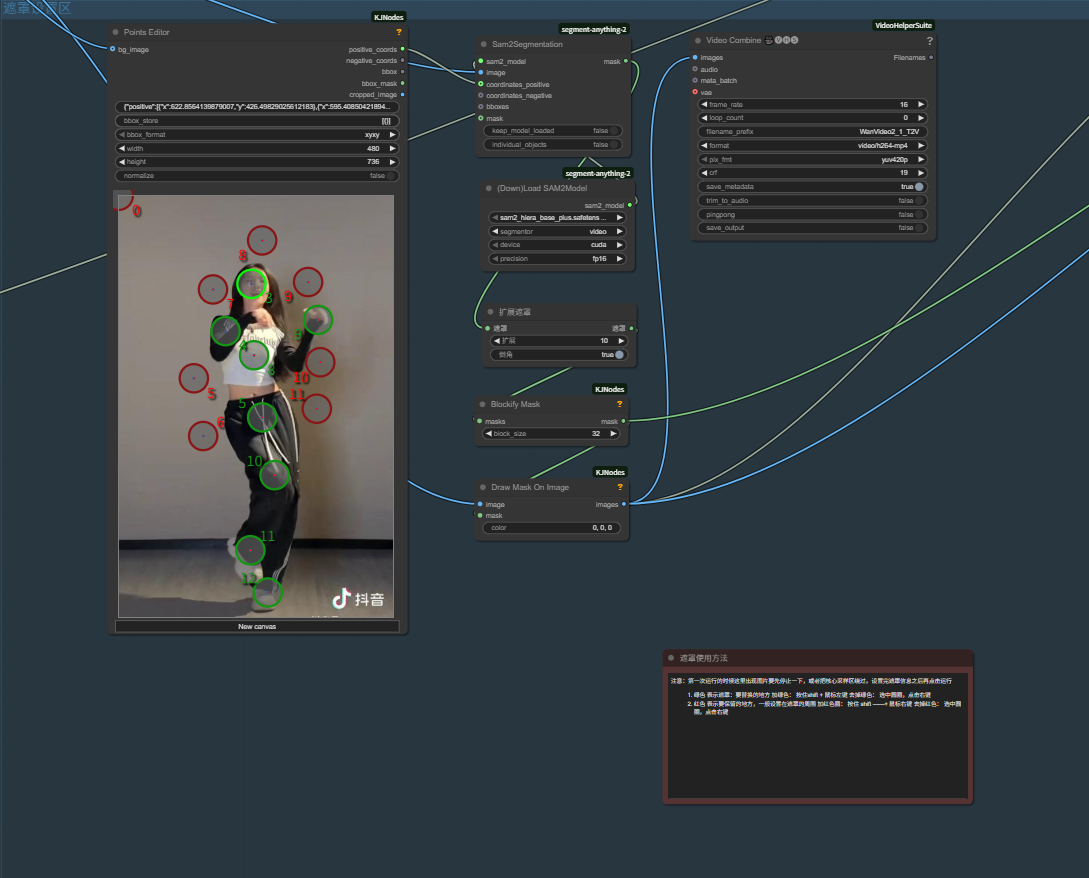Screen dimensions: 1089x878
Task: Click the positive_coords output socket
Action: [x=403, y=49]
